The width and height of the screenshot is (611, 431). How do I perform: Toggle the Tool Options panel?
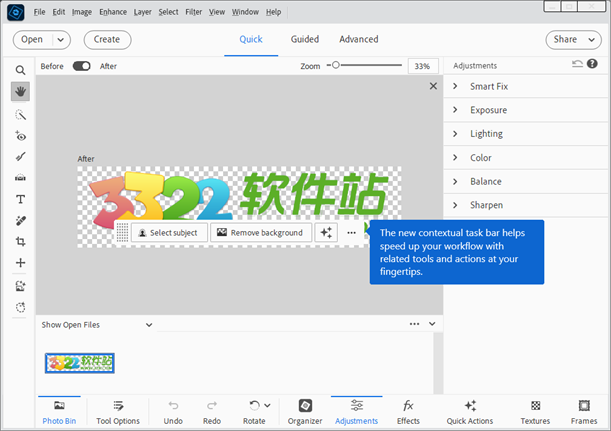118,411
